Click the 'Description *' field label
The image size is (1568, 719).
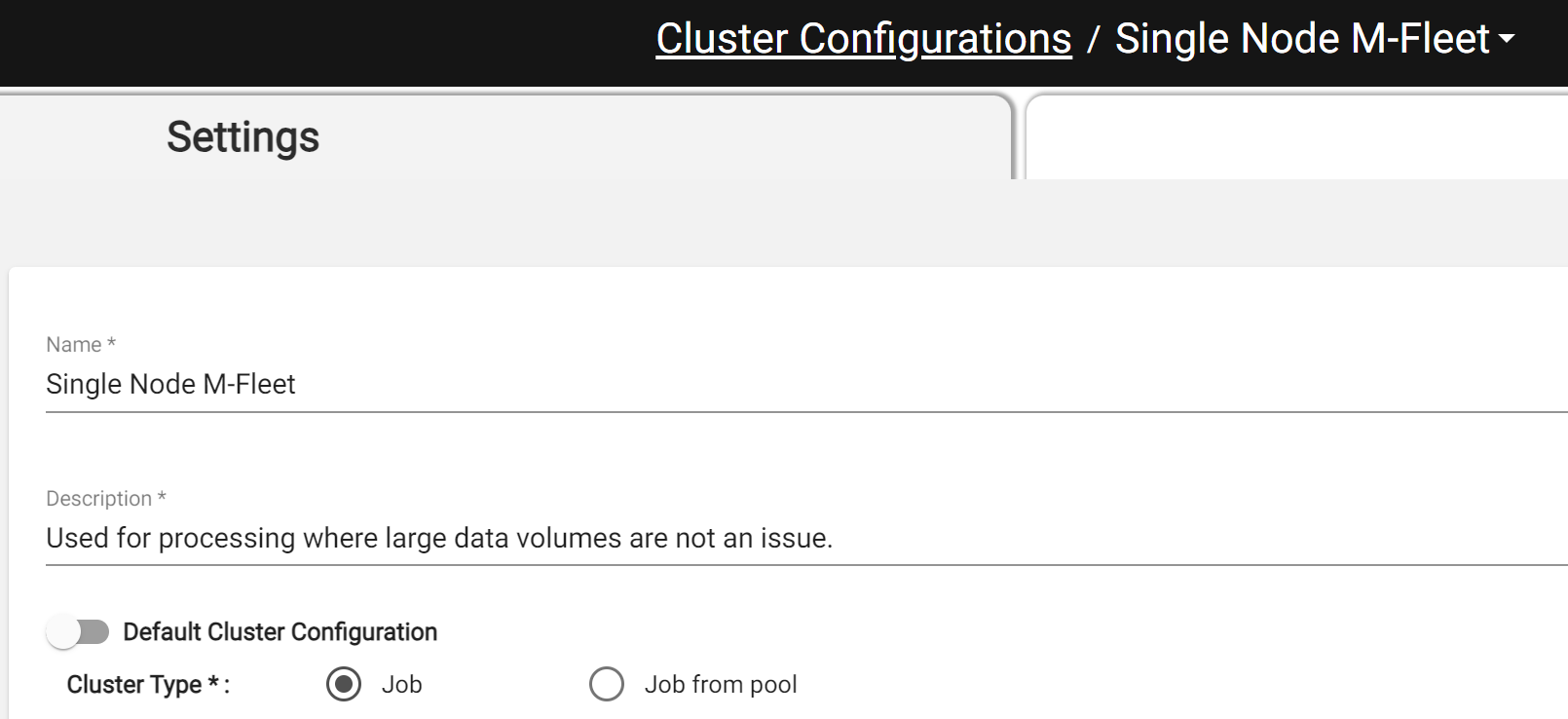[x=106, y=499]
